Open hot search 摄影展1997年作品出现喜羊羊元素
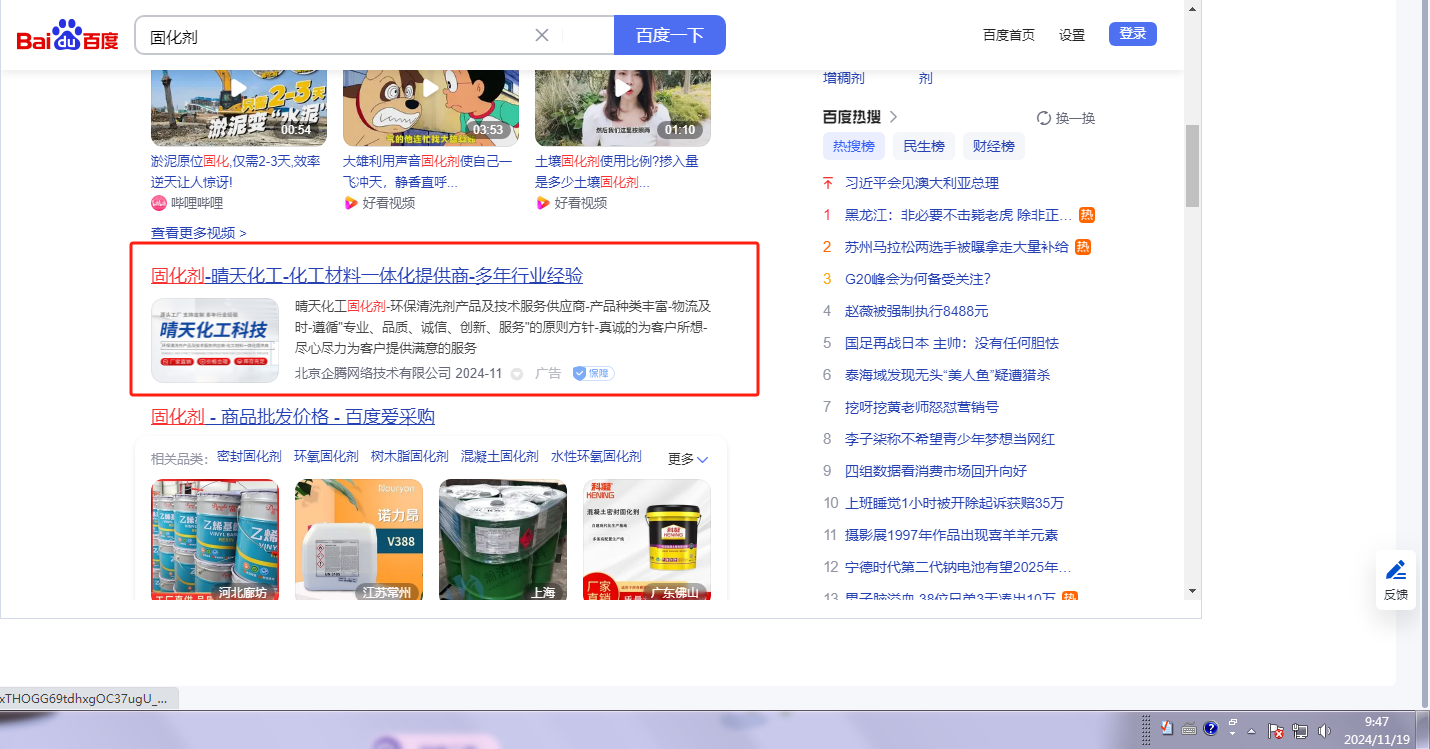Screen dimensions: 1430x749 pyautogui.click(x=952, y=535)
